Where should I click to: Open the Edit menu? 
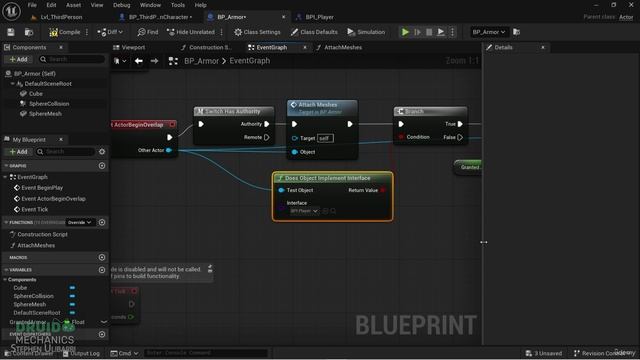pos(51,5)
